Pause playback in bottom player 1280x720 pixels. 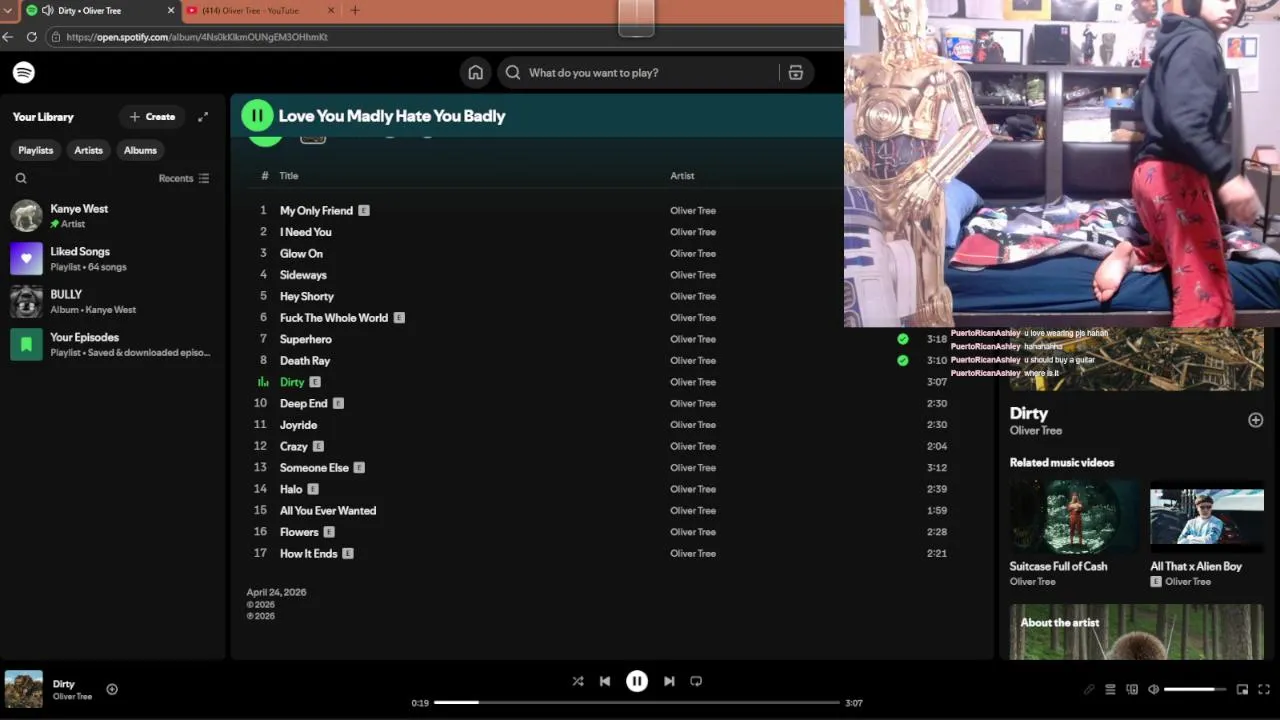pos(637,681)
